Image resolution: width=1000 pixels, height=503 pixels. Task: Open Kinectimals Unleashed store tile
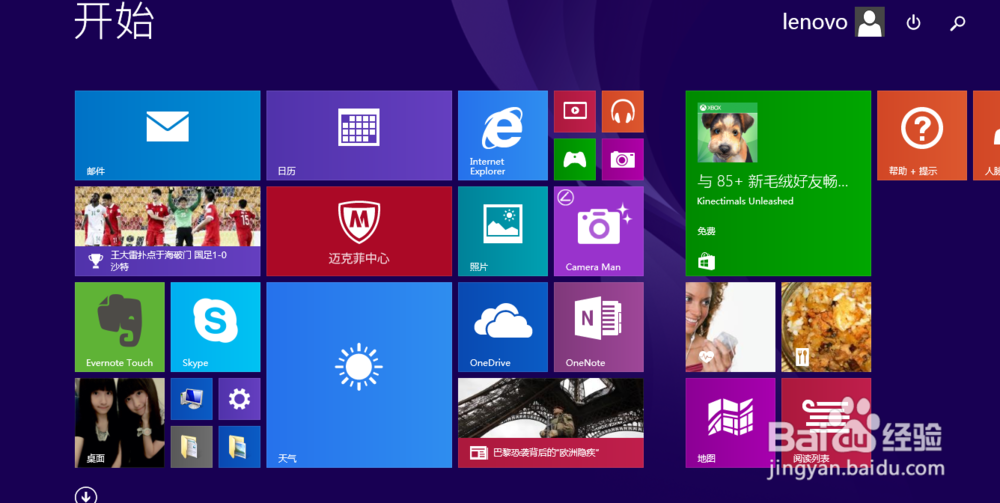[778, 183]
